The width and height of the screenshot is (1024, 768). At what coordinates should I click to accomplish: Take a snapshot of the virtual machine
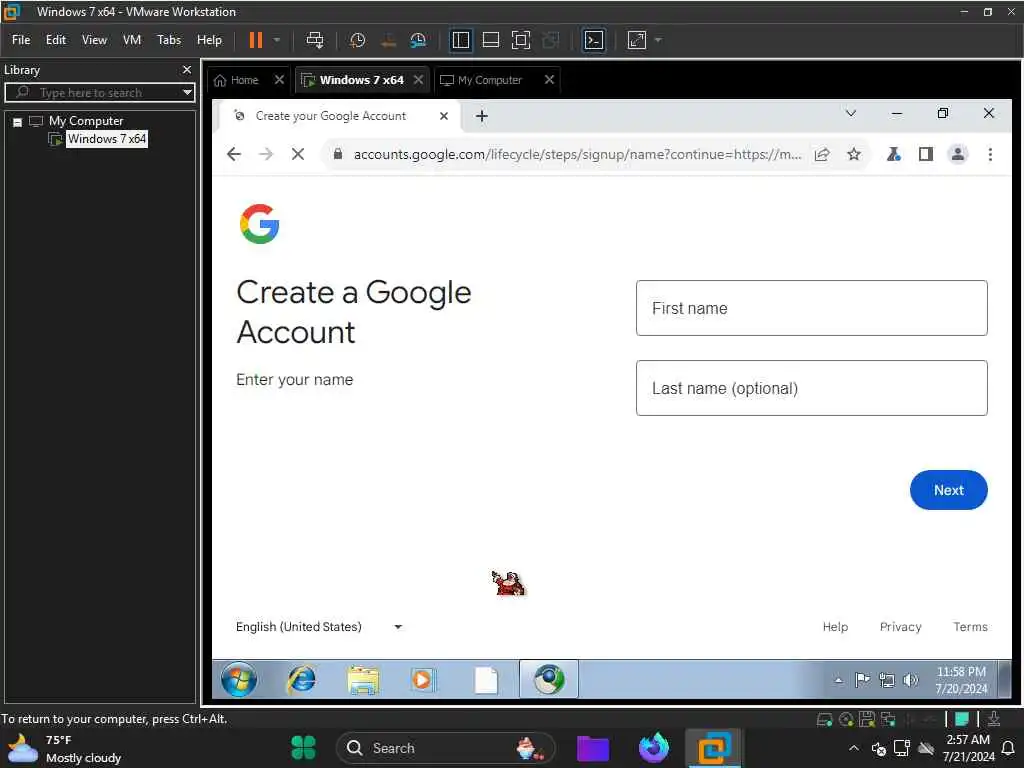(357, 40)
